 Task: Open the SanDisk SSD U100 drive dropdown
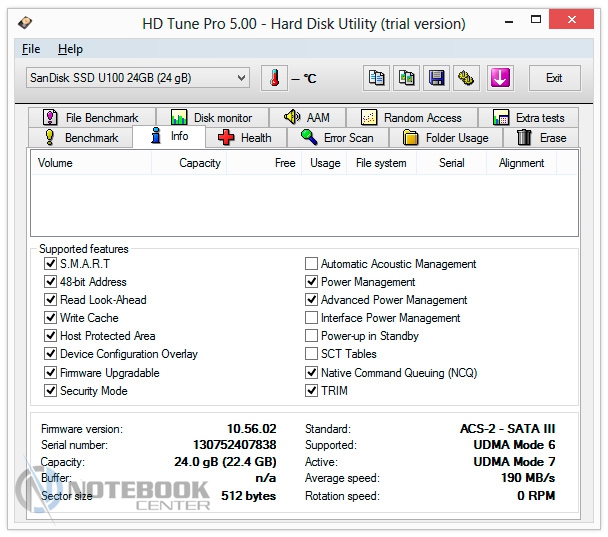[x=138, y=78]
